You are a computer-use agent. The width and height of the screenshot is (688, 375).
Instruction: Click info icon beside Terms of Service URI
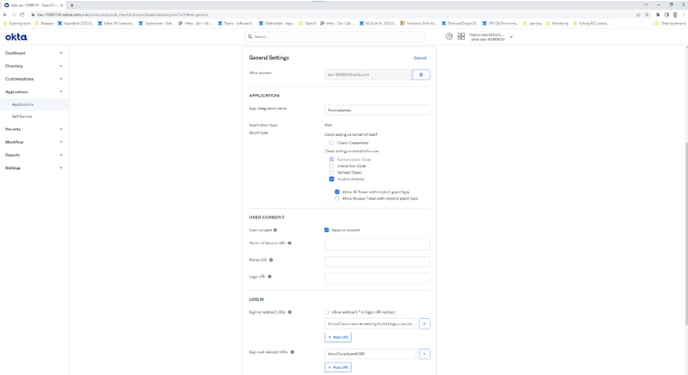pos(289,243)
